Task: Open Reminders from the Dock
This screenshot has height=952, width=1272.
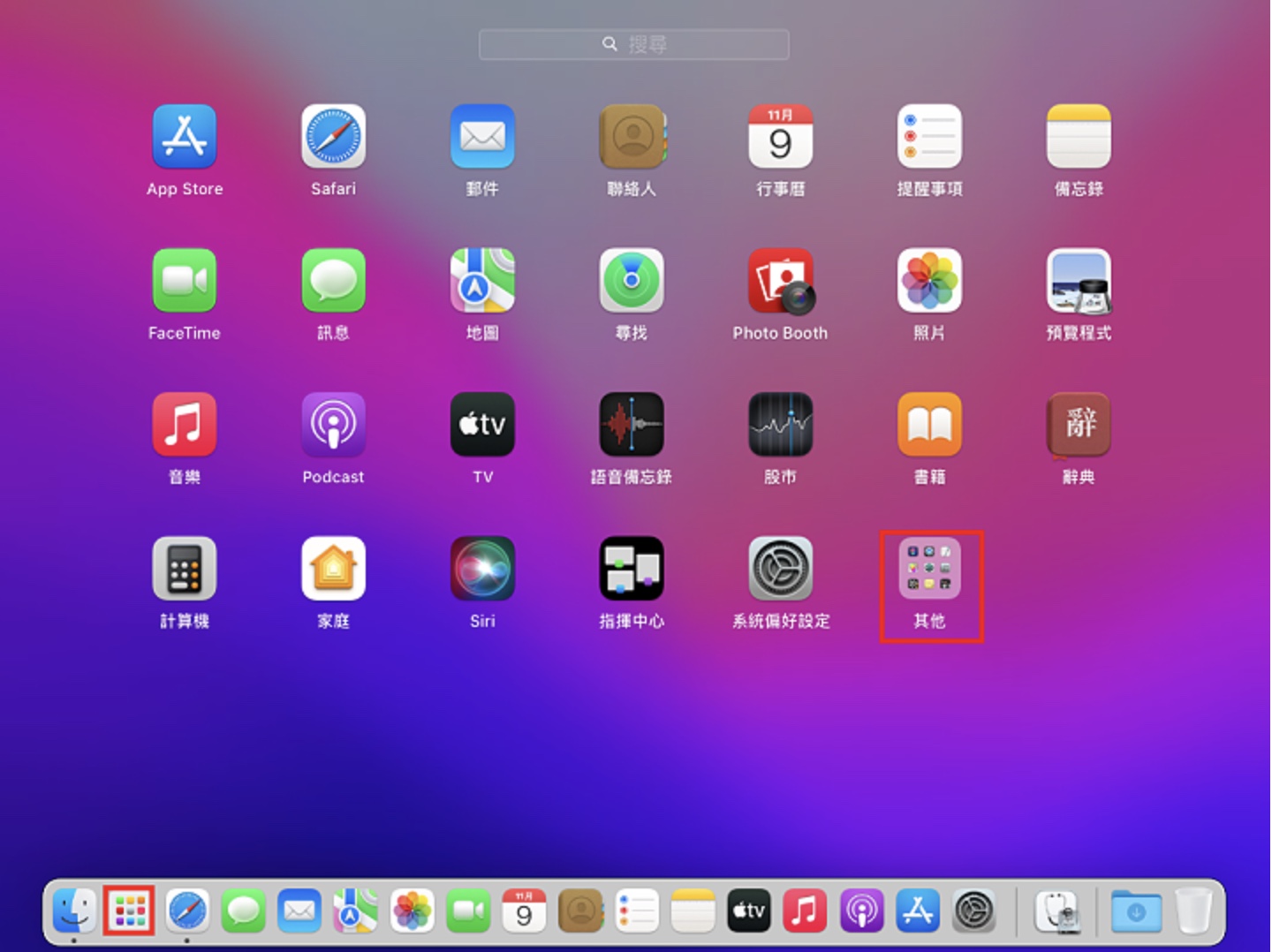Action: (637, 910)
